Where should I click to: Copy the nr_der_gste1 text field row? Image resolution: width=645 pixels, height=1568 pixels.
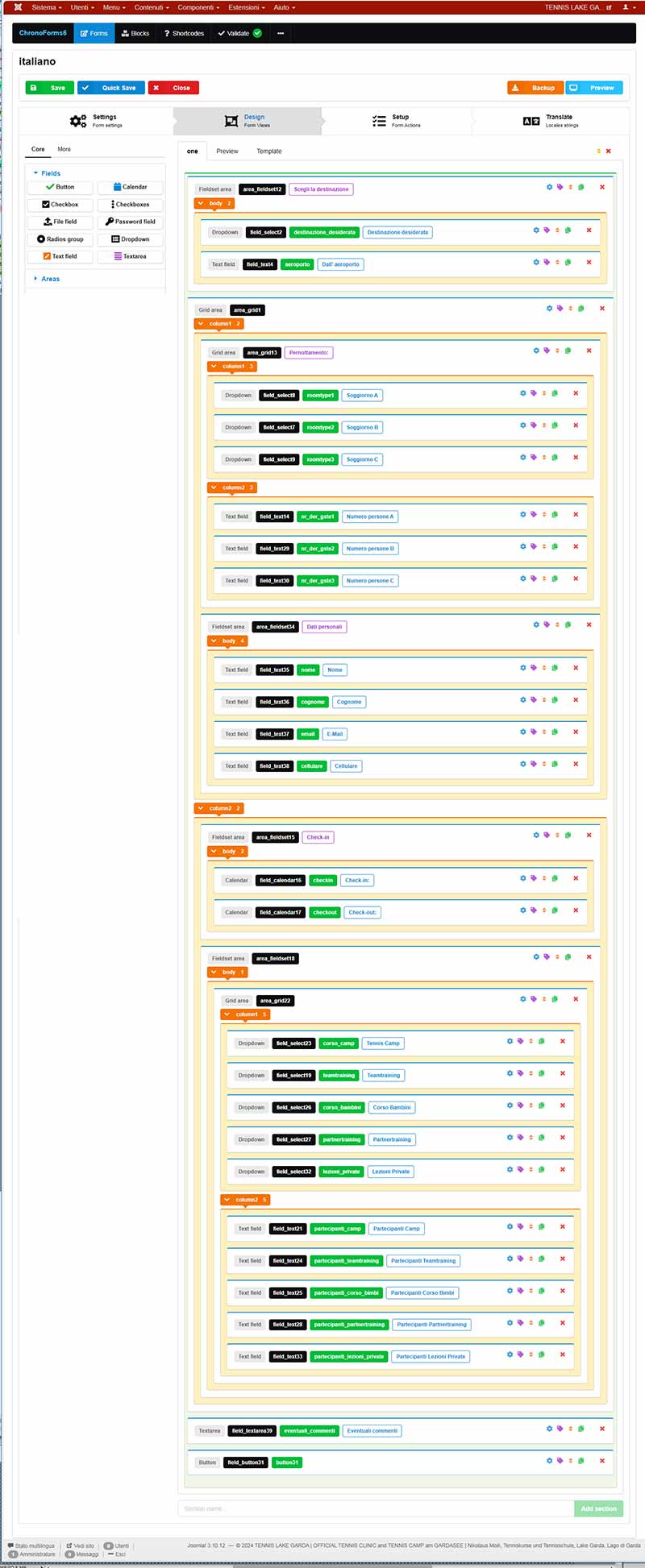pyautogui.click(x=555, y=514)
